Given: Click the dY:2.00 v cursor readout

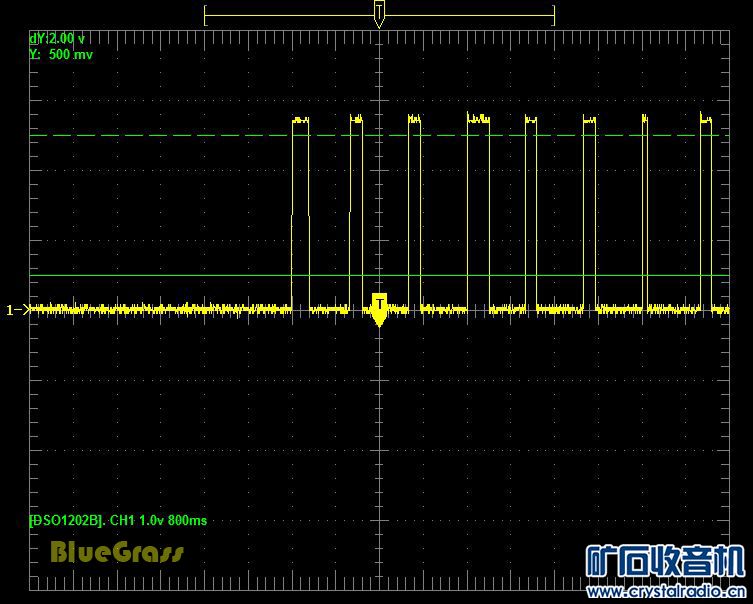Looking at the screenshot, I should tap(57, 38).
